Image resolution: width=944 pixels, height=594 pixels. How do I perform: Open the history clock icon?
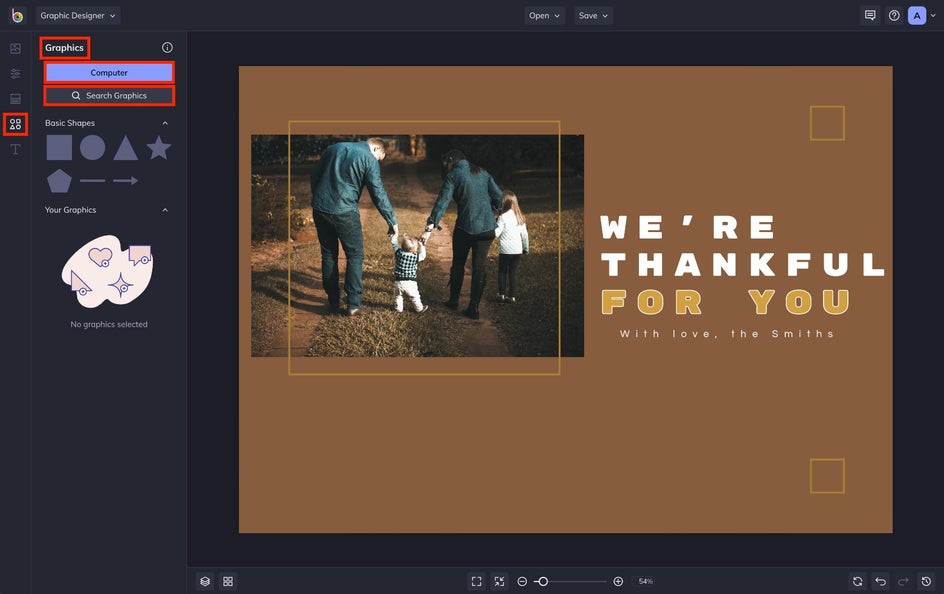pos(926,581)
